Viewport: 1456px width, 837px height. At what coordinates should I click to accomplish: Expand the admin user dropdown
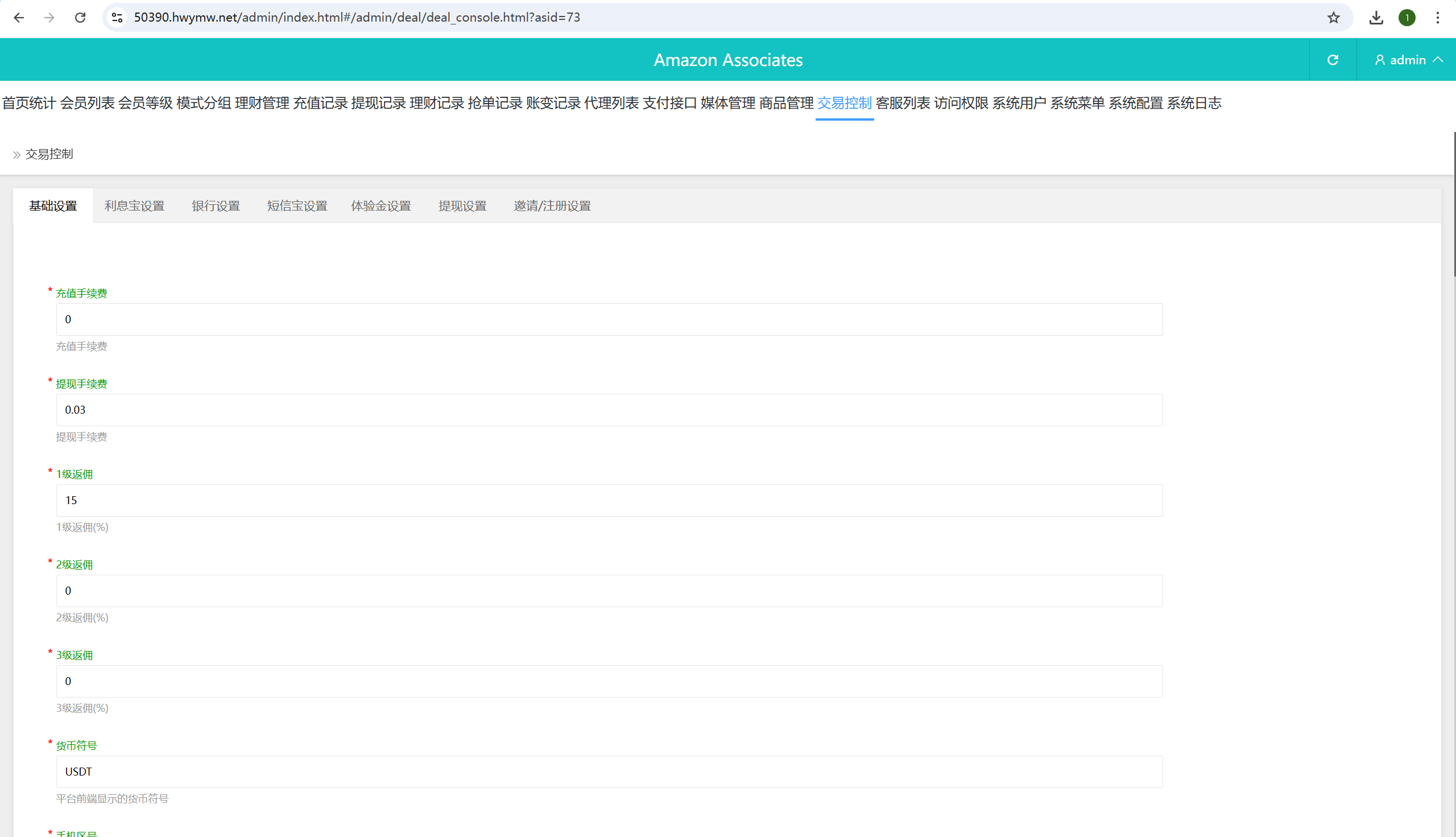(1408, 60)
